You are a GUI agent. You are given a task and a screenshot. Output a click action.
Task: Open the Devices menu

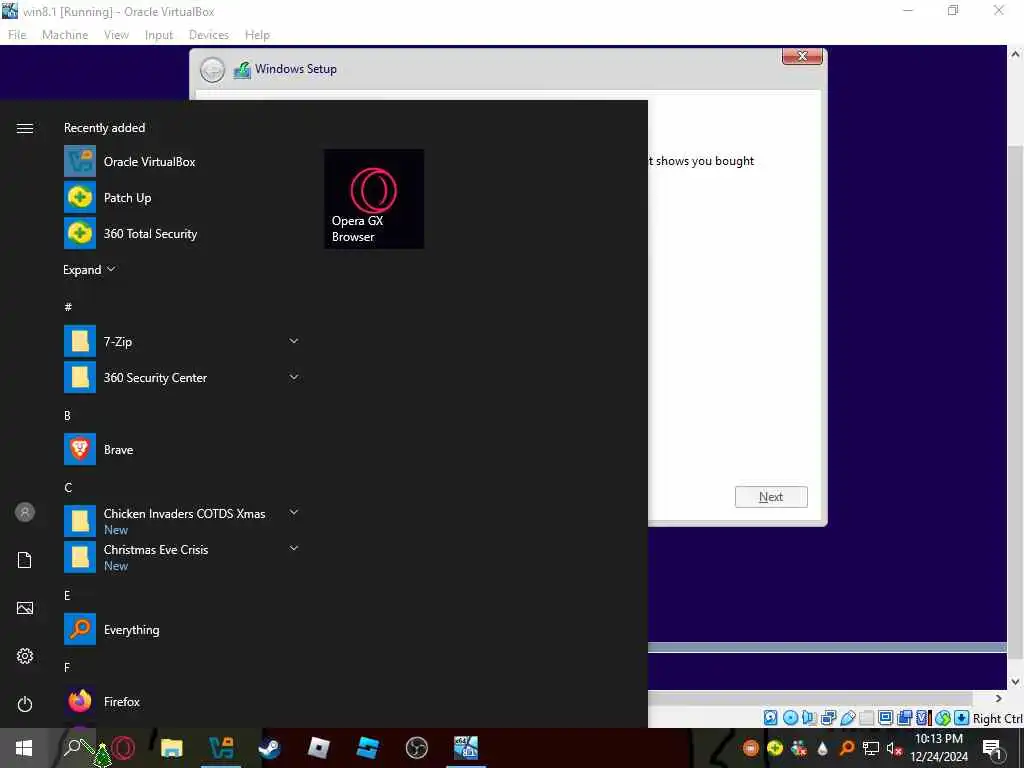coord(209,35)
